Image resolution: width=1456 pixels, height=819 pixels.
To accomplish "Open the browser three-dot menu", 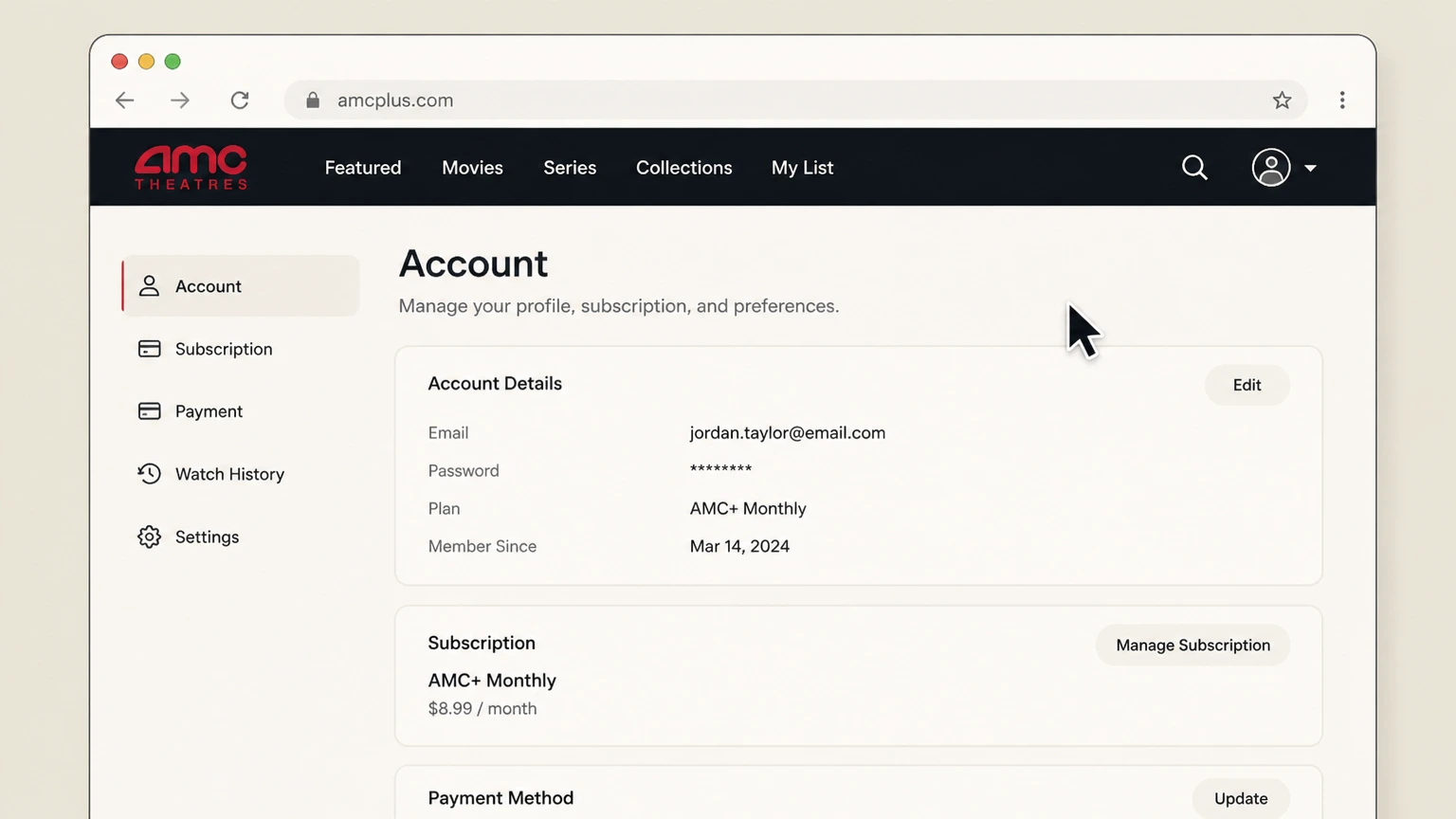I will [x=1342, y=100].
